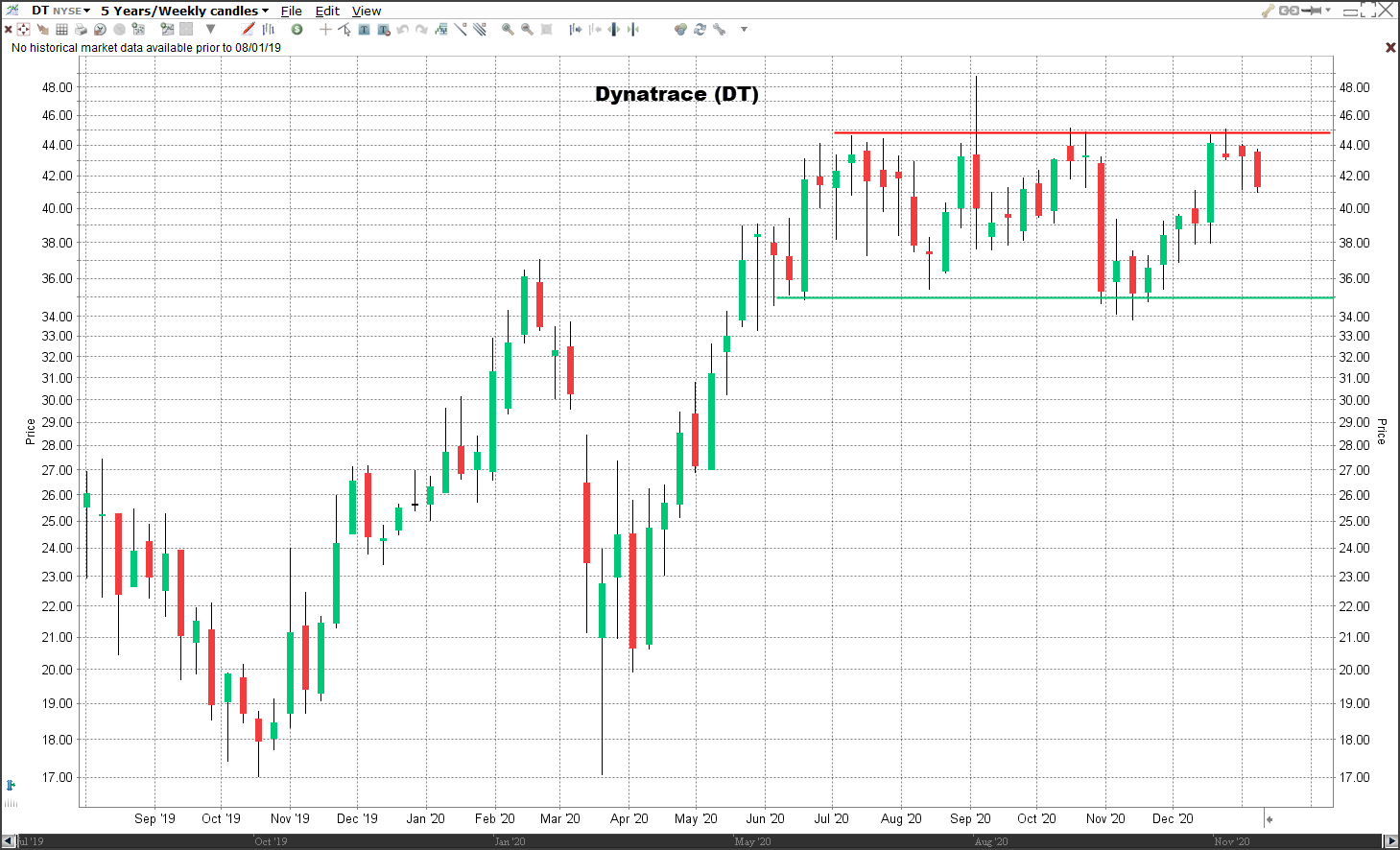Click the greyed shift bars left icon

pyautogui.click(x=595, y=30)
